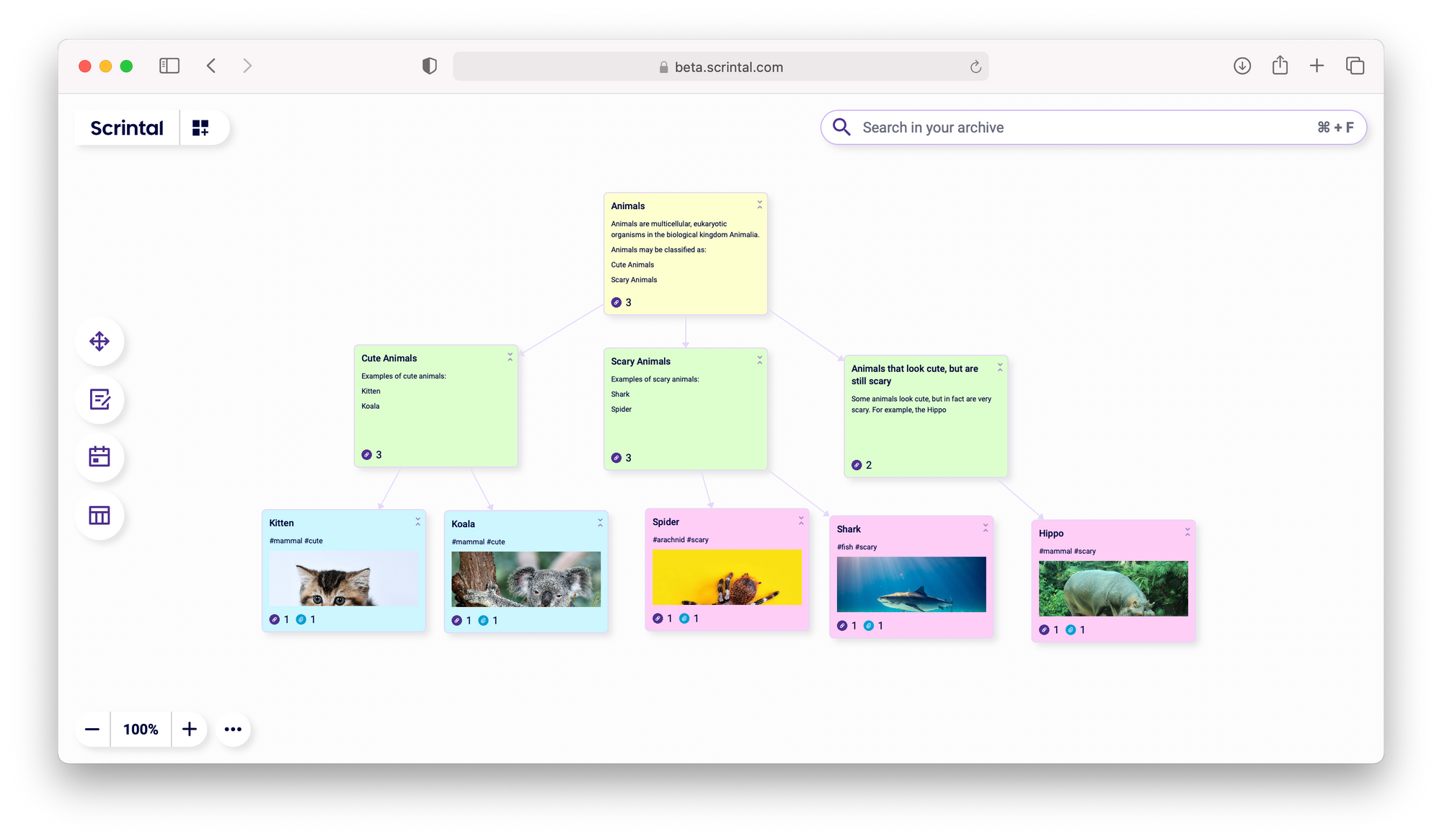Click the Search in your archive field

pyautogui.click(x=1081, y=128)
